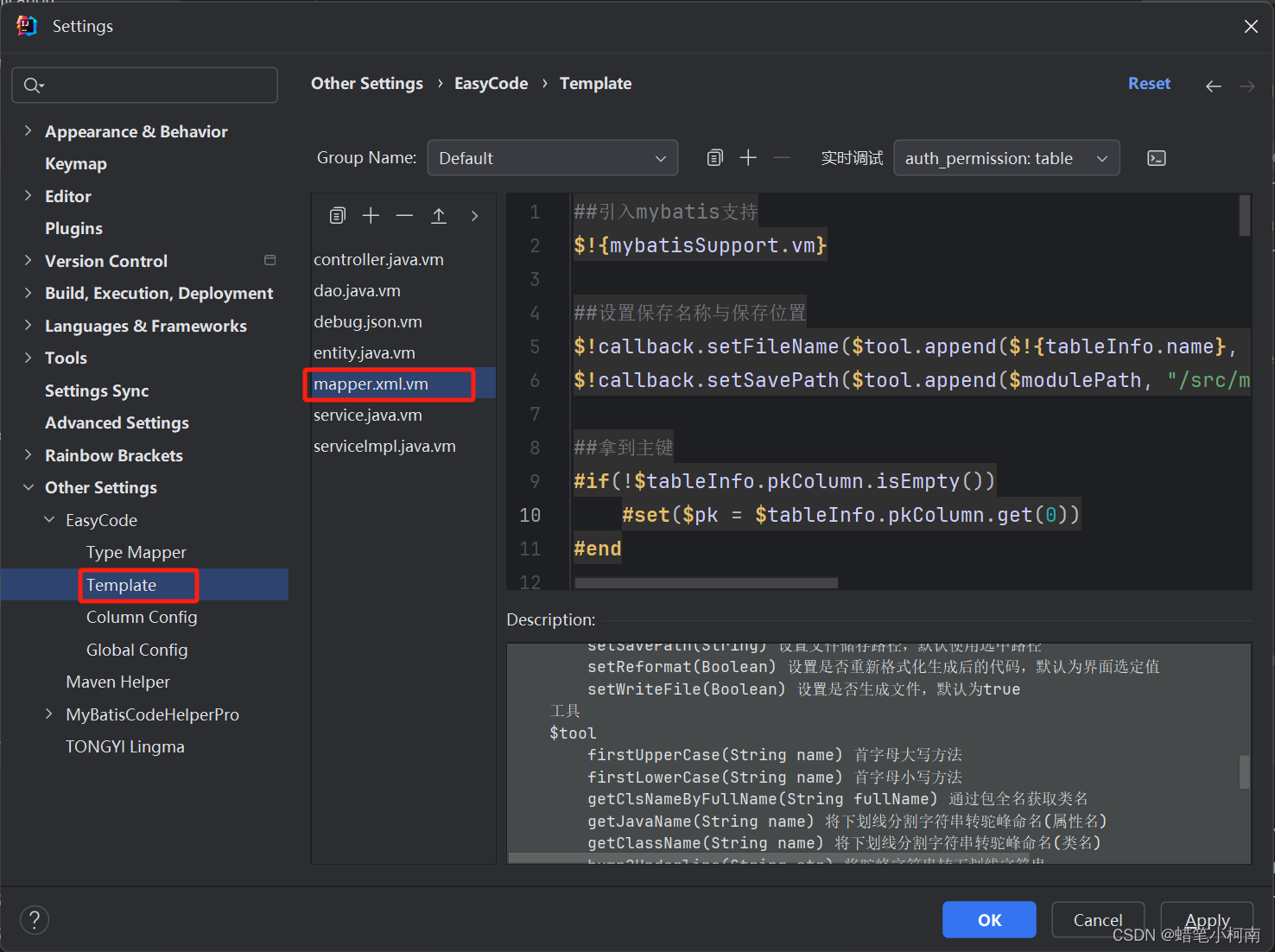Add a new template file with the list's plus icon
Viewport: 1275px width, 952px height.
371,215
